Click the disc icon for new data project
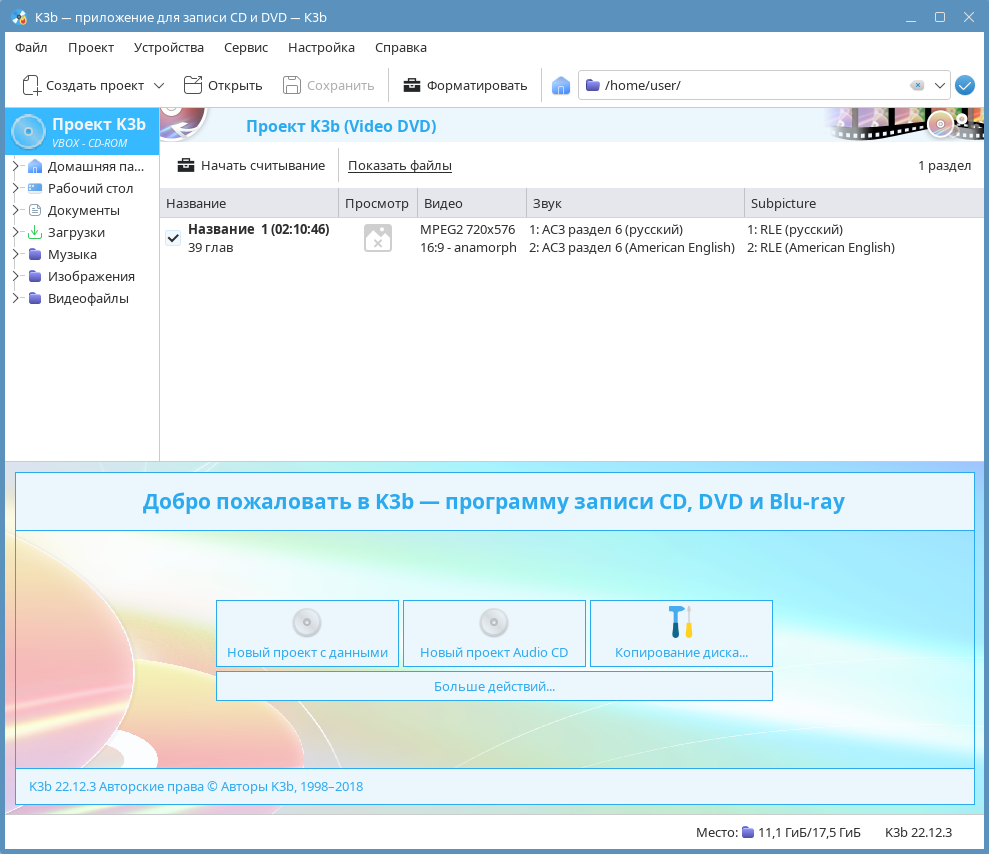 tap(307, 623)
